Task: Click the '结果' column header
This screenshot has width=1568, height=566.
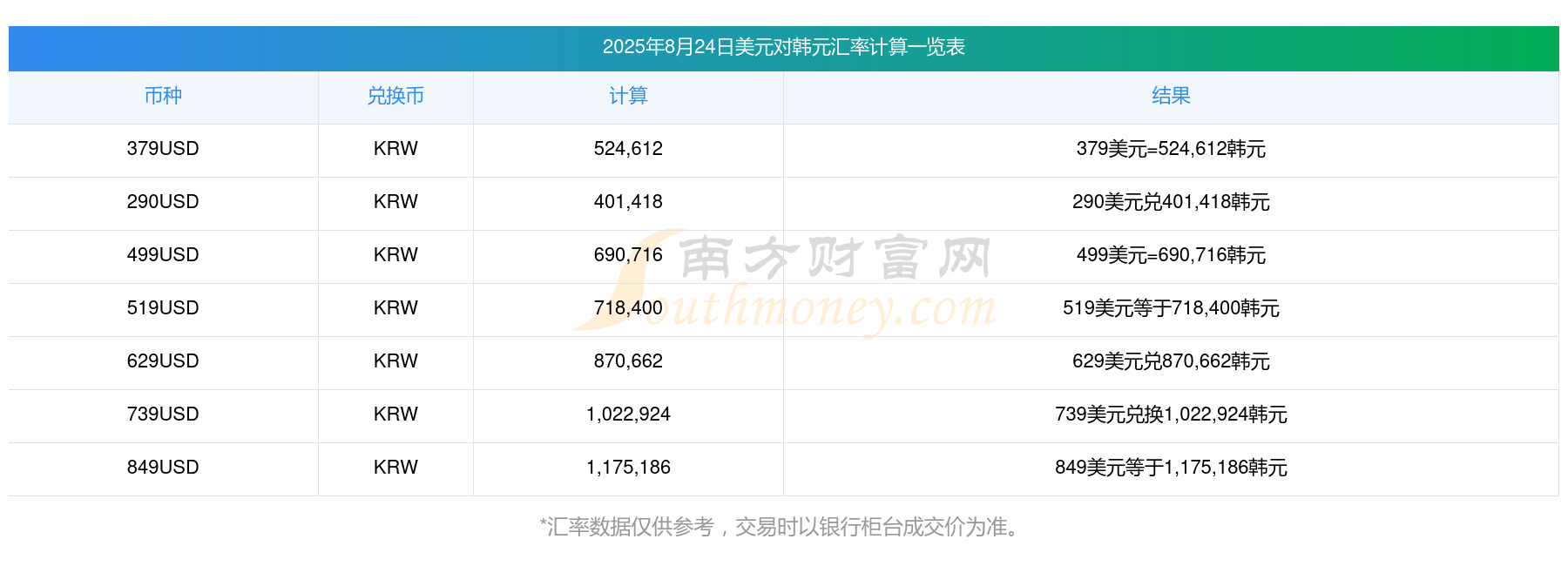Action: click(x=1171, y=96)
